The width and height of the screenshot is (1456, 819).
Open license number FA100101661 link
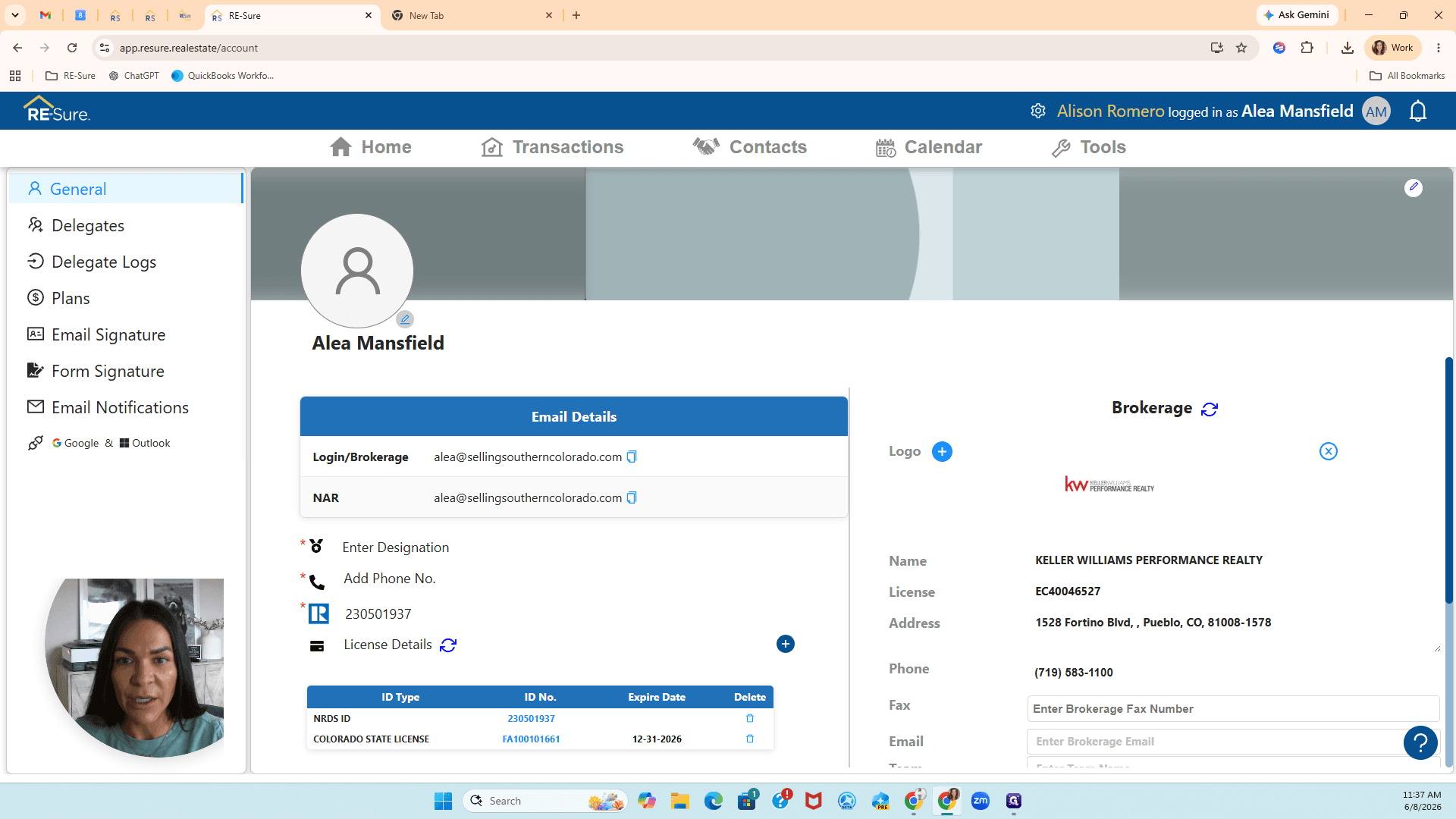[531, 739]
